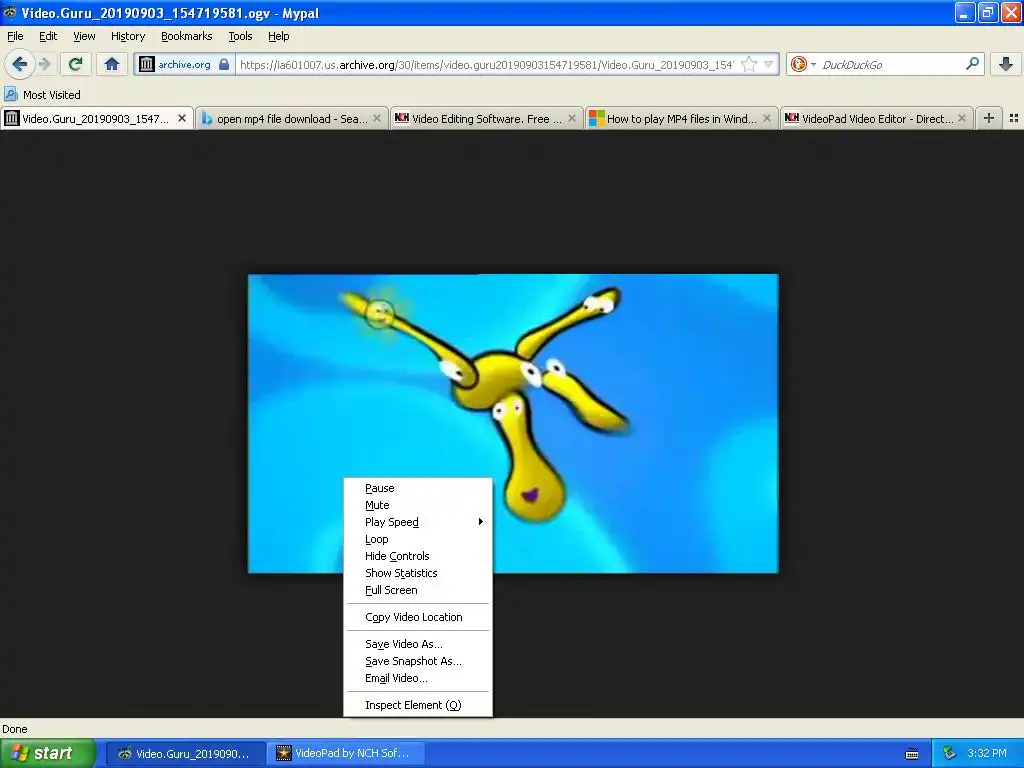This screenshot has width=1024, height=768.
Task: Click the 3:32 PM clock
Action: (x=987, y=753)
